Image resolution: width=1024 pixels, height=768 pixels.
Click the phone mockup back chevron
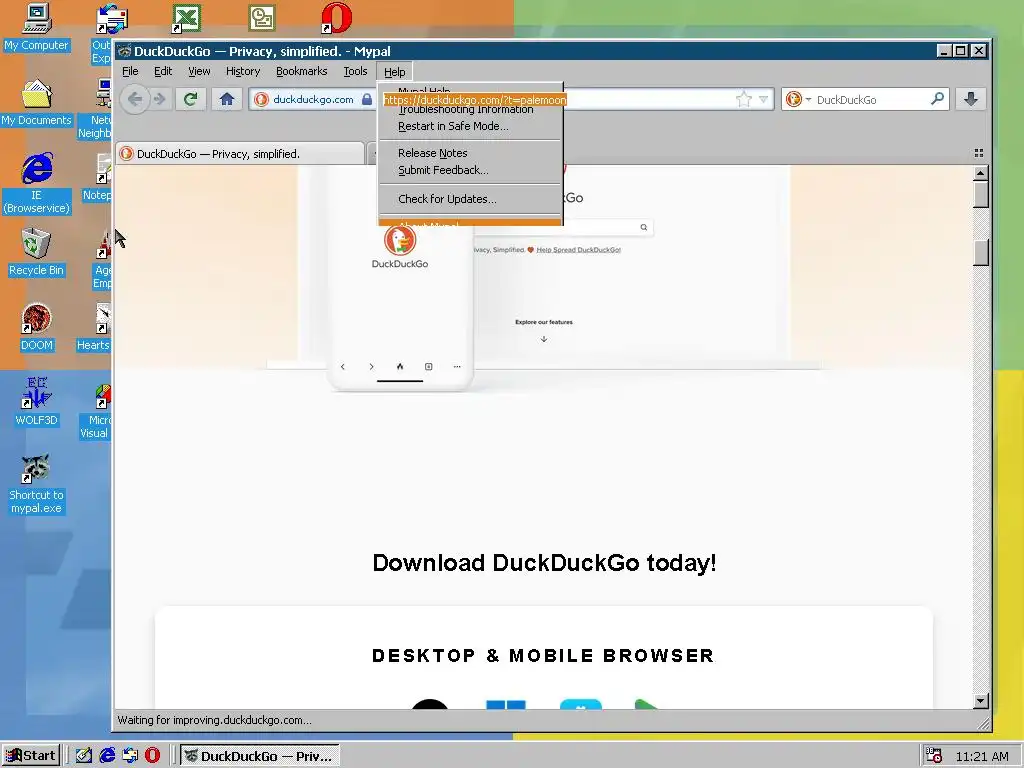[342, 366]
